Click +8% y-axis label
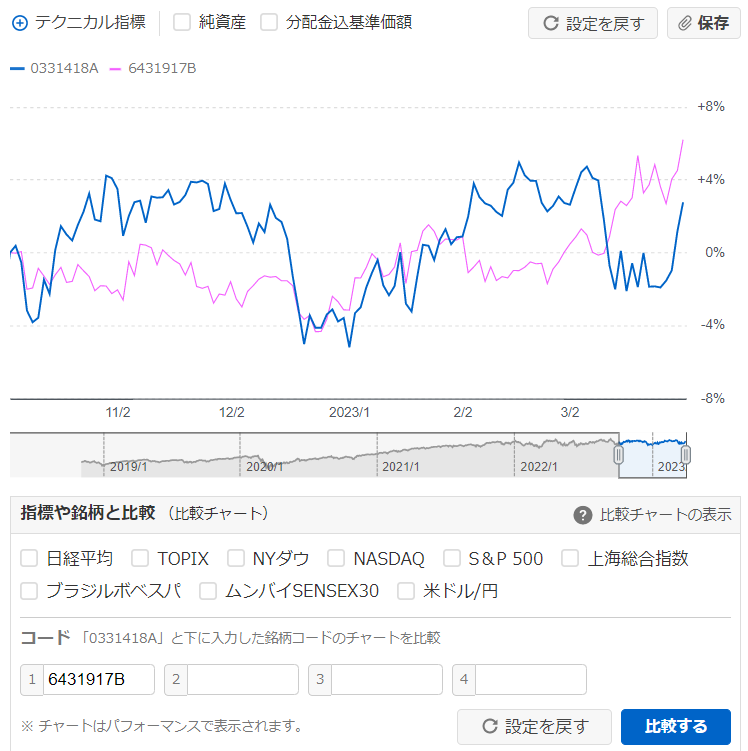The height and width of the screenshot is (751, 748). pyautogui.click(x=711, y=106)
